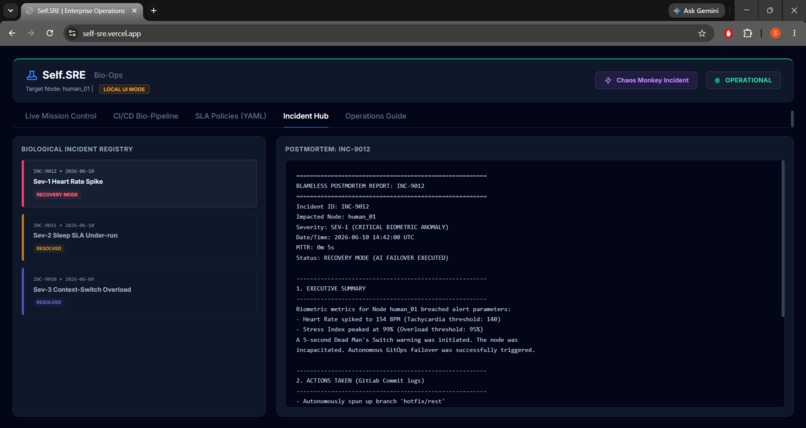Open the red shield extension icon
The image size is (806, 428).
[728, 33]
